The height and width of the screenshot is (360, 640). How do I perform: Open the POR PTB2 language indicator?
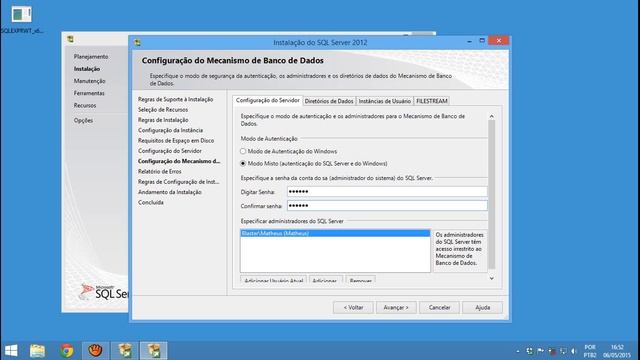(590, 351)
